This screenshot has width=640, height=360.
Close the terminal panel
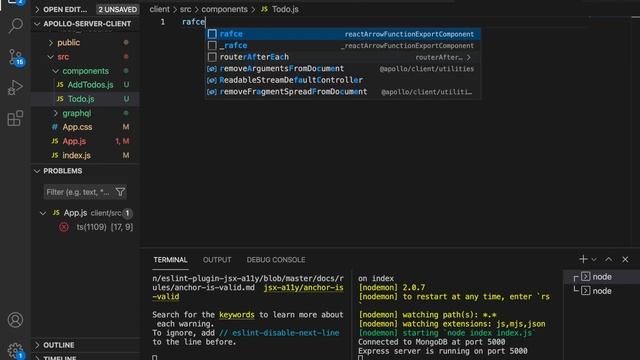625,260
